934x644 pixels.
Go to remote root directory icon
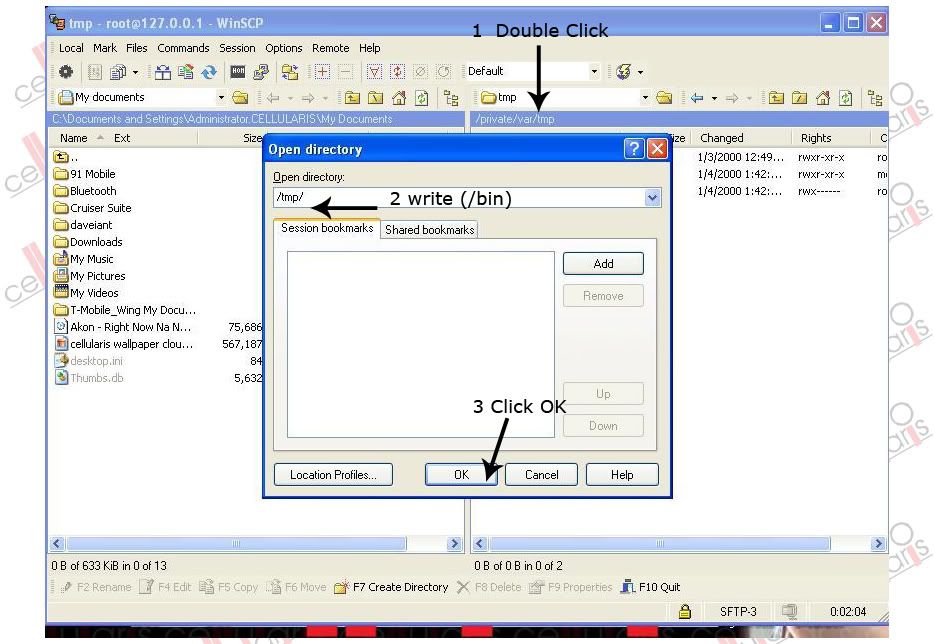pyautogui.click(x=799, y=98)
